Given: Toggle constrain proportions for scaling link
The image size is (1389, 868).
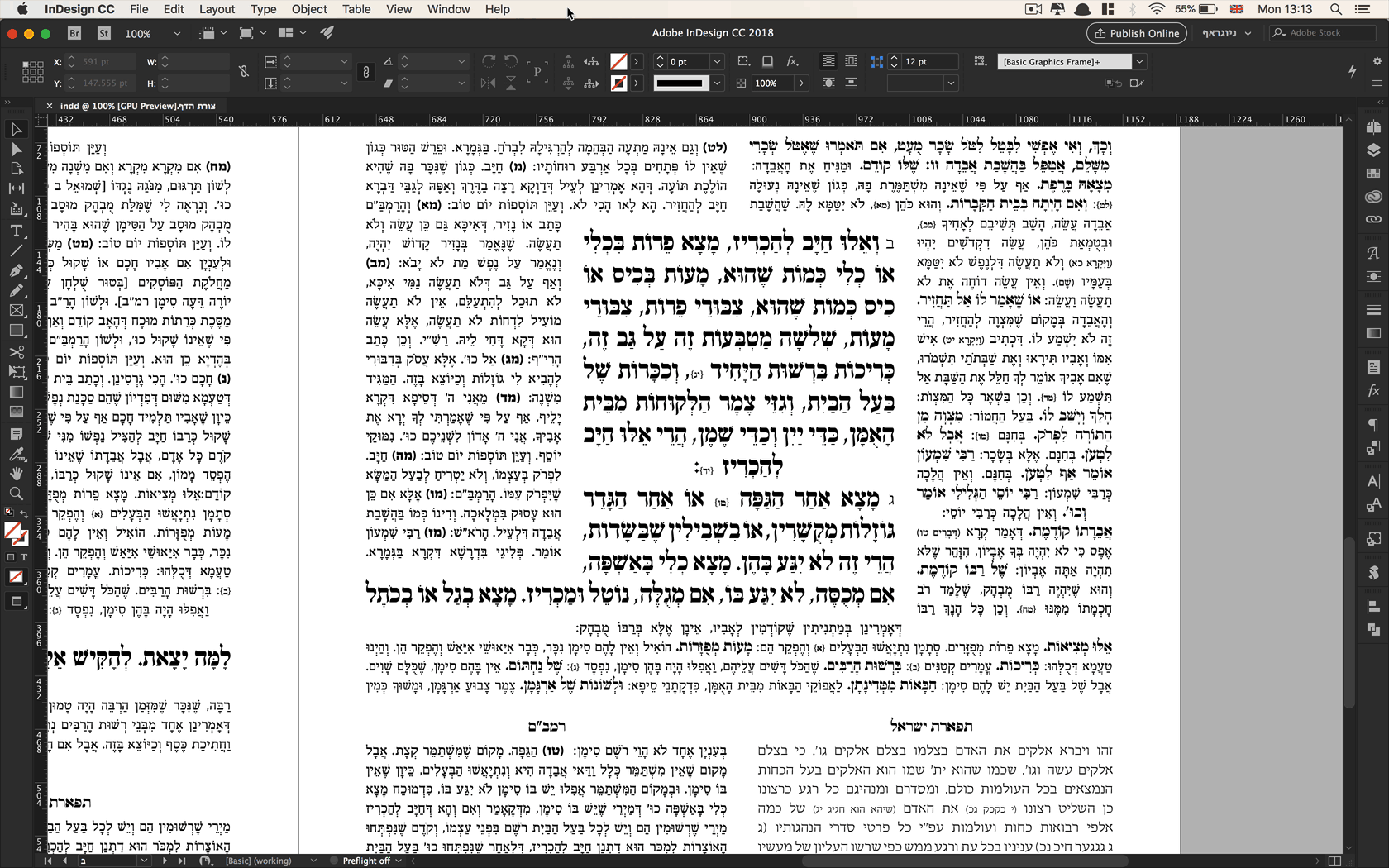Looking at the screenshot, I should click(366, 73).
